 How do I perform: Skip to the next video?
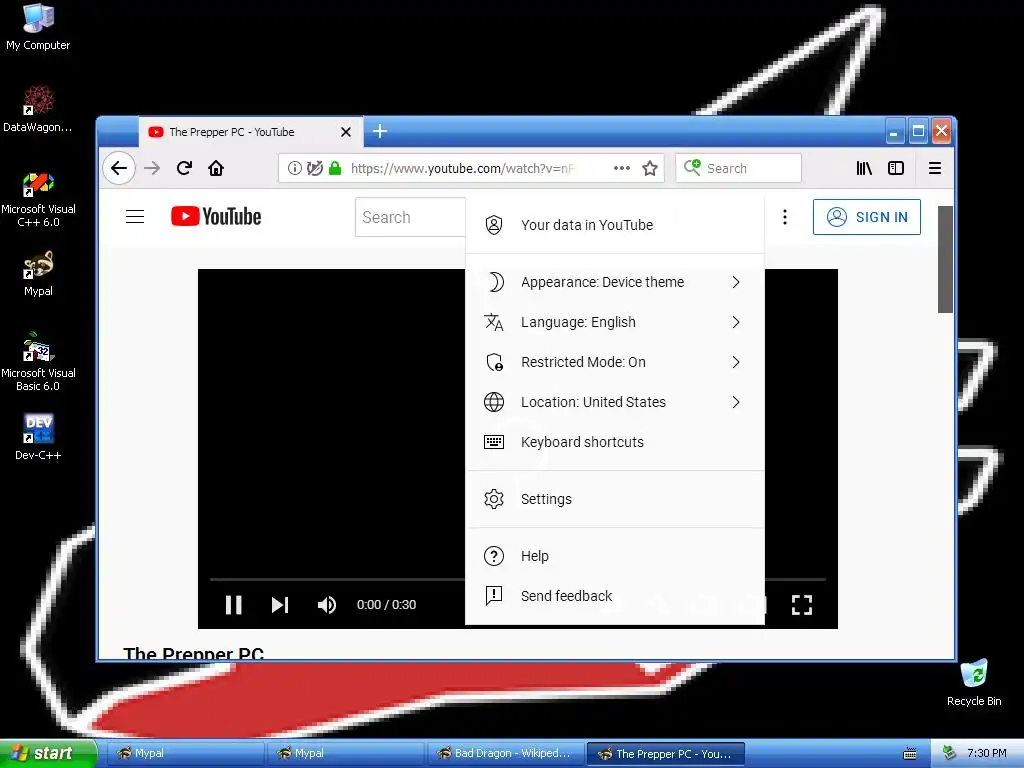click(x=280, y=605)
